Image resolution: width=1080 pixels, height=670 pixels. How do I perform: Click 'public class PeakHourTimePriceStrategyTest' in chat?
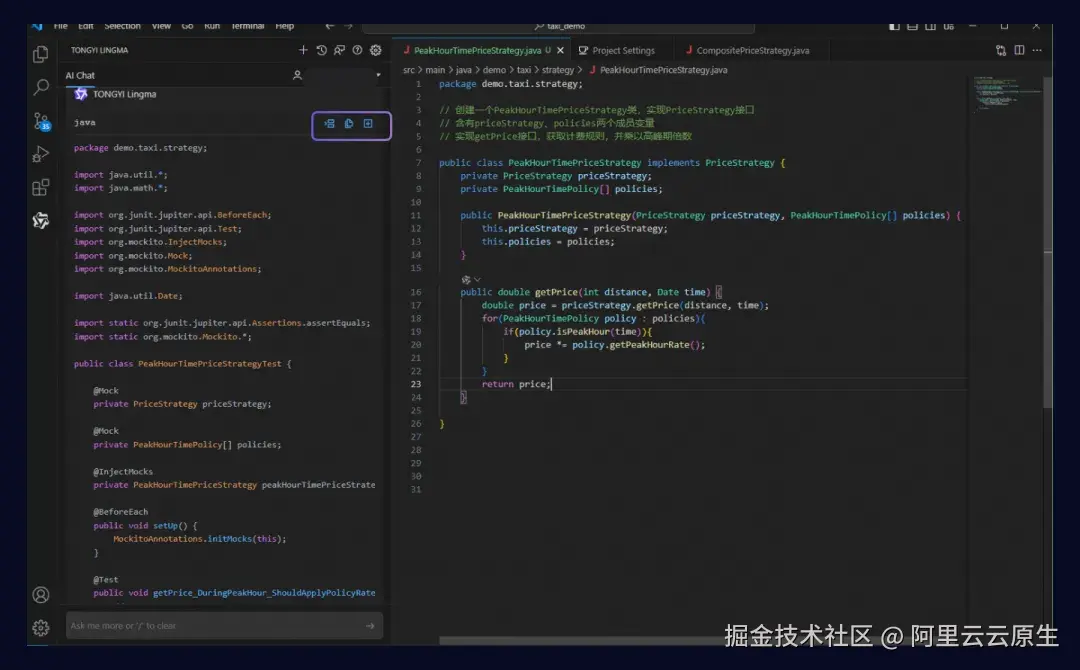(x=177, y=364)
